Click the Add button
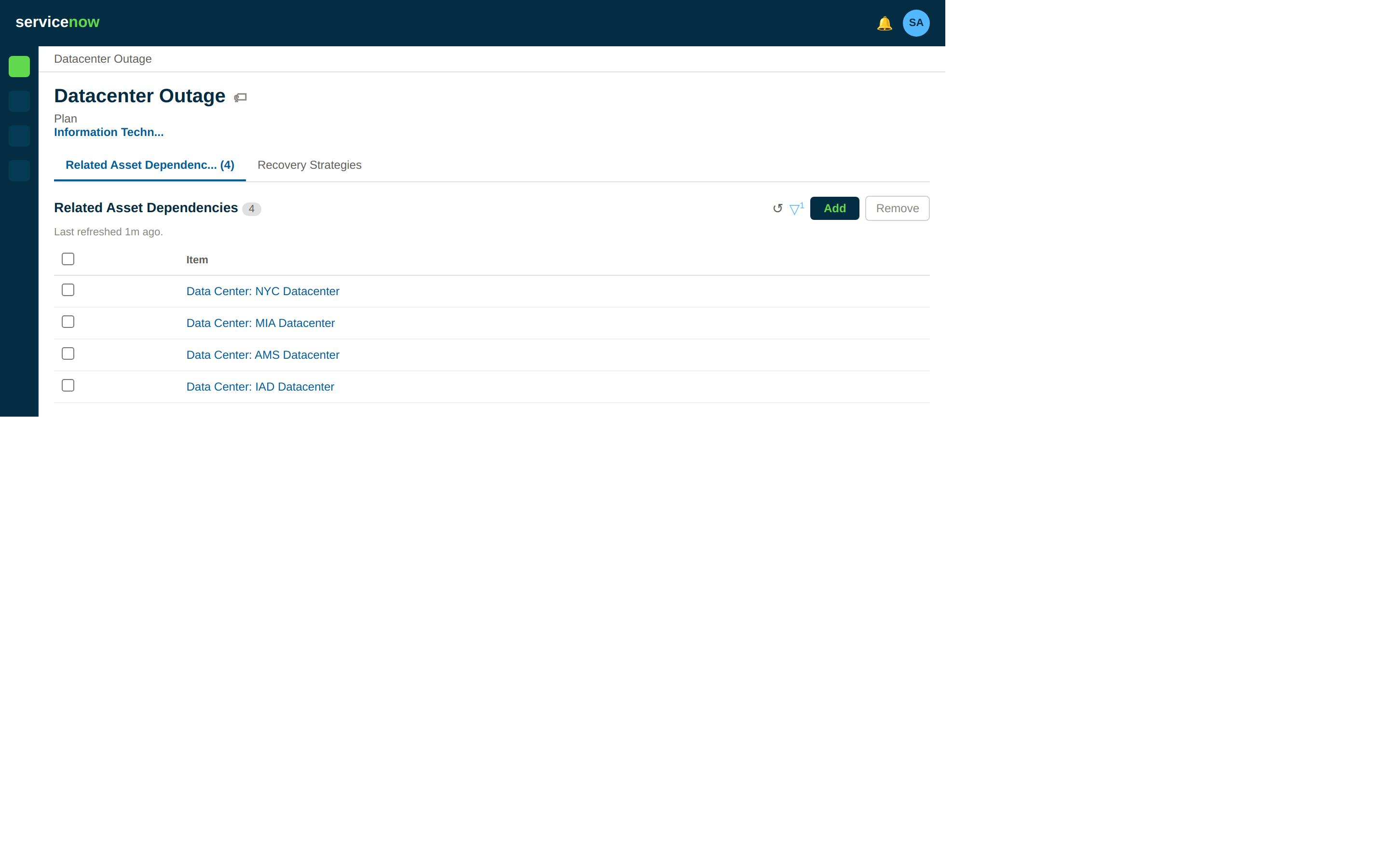This screenshot has width=1389, height=868. point(834,208)
